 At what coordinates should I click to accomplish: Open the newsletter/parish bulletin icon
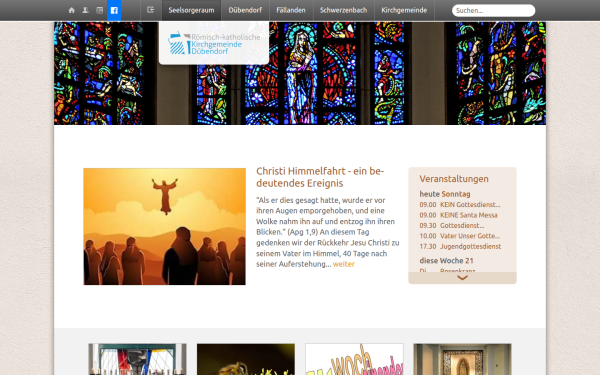(x=99, y=10)
